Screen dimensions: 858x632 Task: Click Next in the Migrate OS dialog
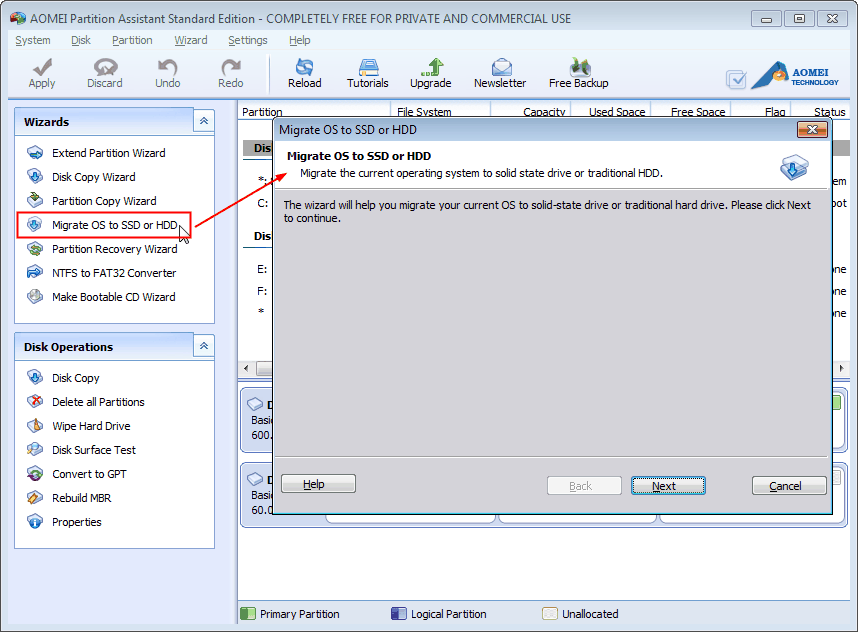coord(668,486)
